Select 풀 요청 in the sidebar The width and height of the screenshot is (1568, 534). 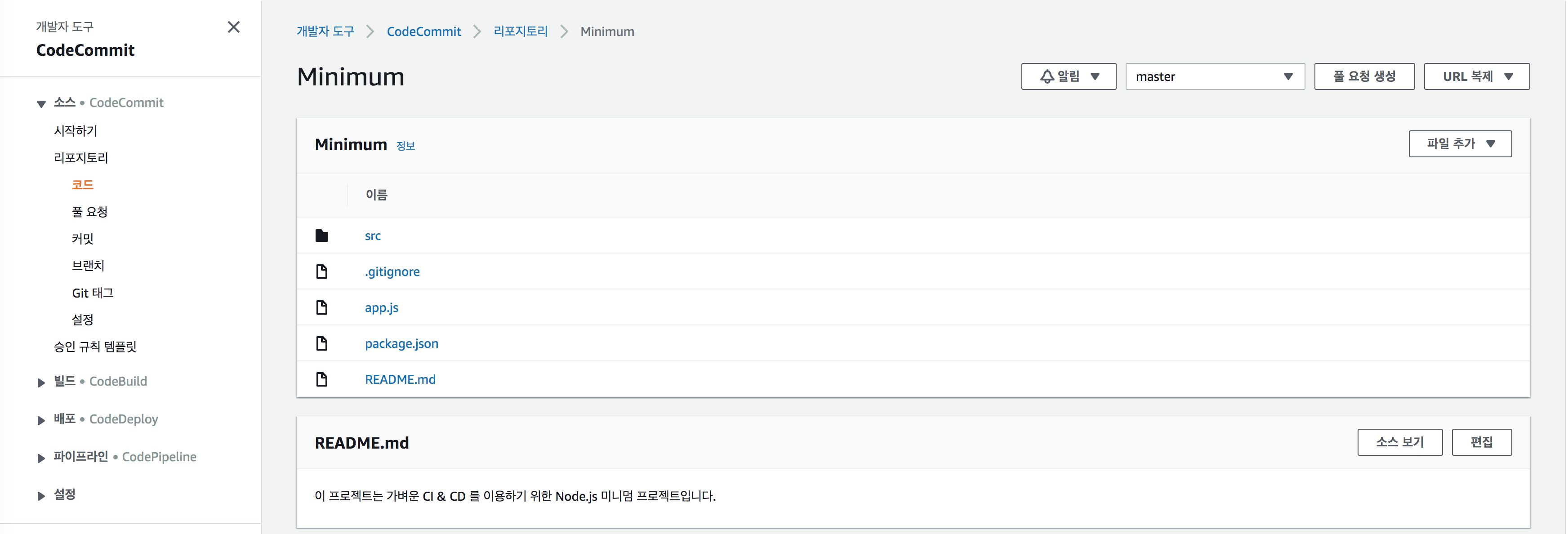89,212
